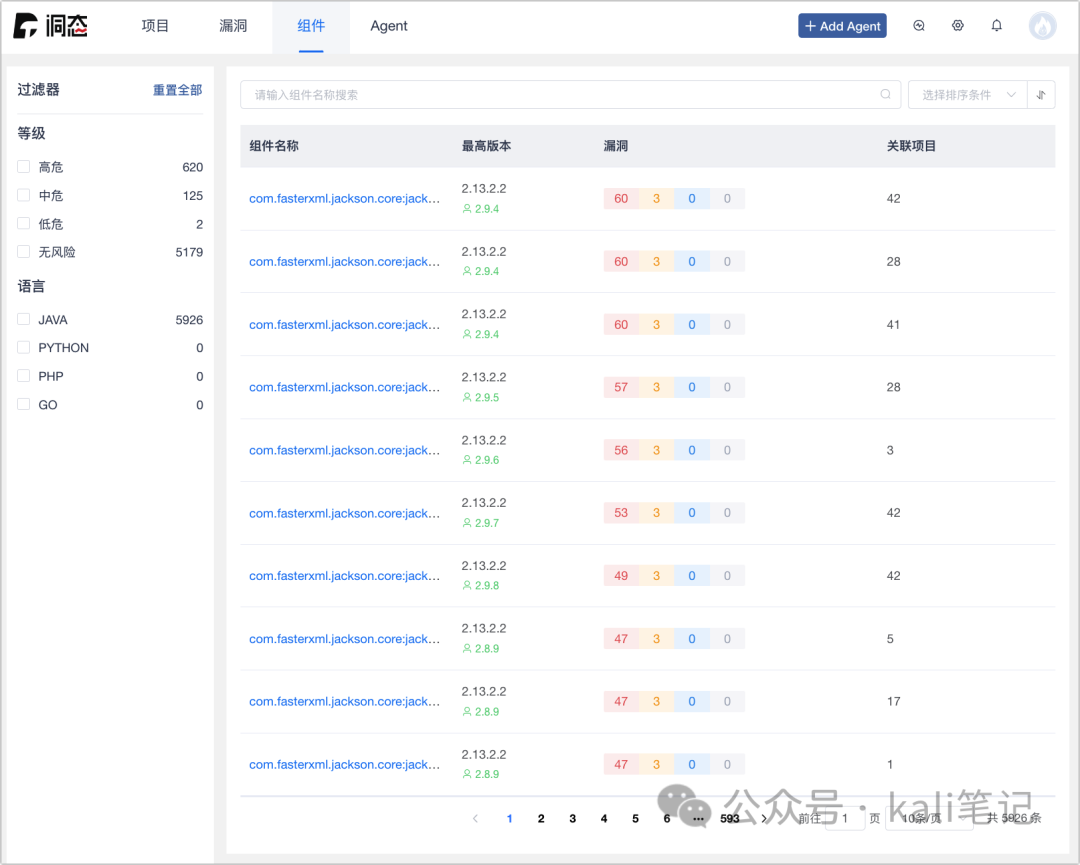Click the green 2.9.5 version label
This screenshot has width=1080, height=865.
pos(486,397)
